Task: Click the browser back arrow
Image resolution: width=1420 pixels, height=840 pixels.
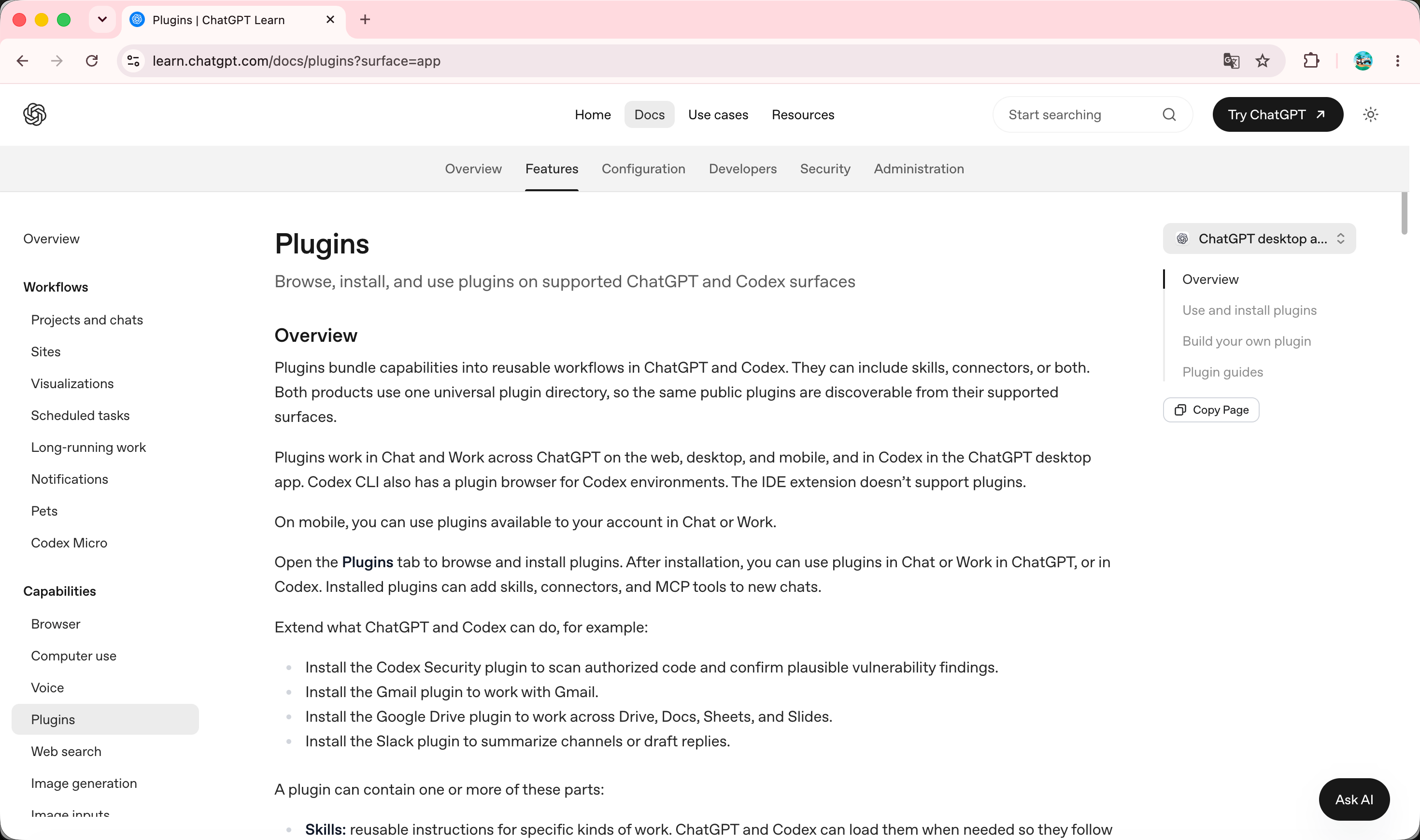Action: tap(23, 60)
